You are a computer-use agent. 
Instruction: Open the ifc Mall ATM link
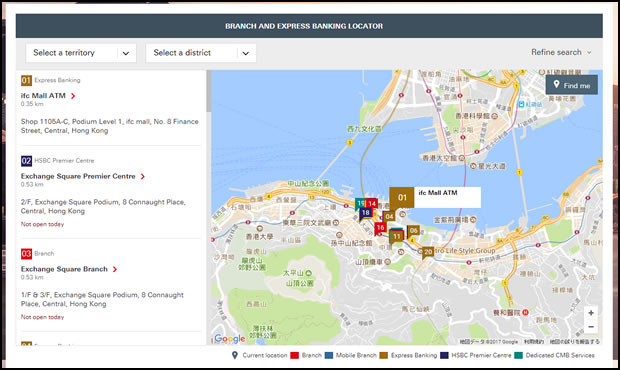pyautogui.click(x=43, y=96)
